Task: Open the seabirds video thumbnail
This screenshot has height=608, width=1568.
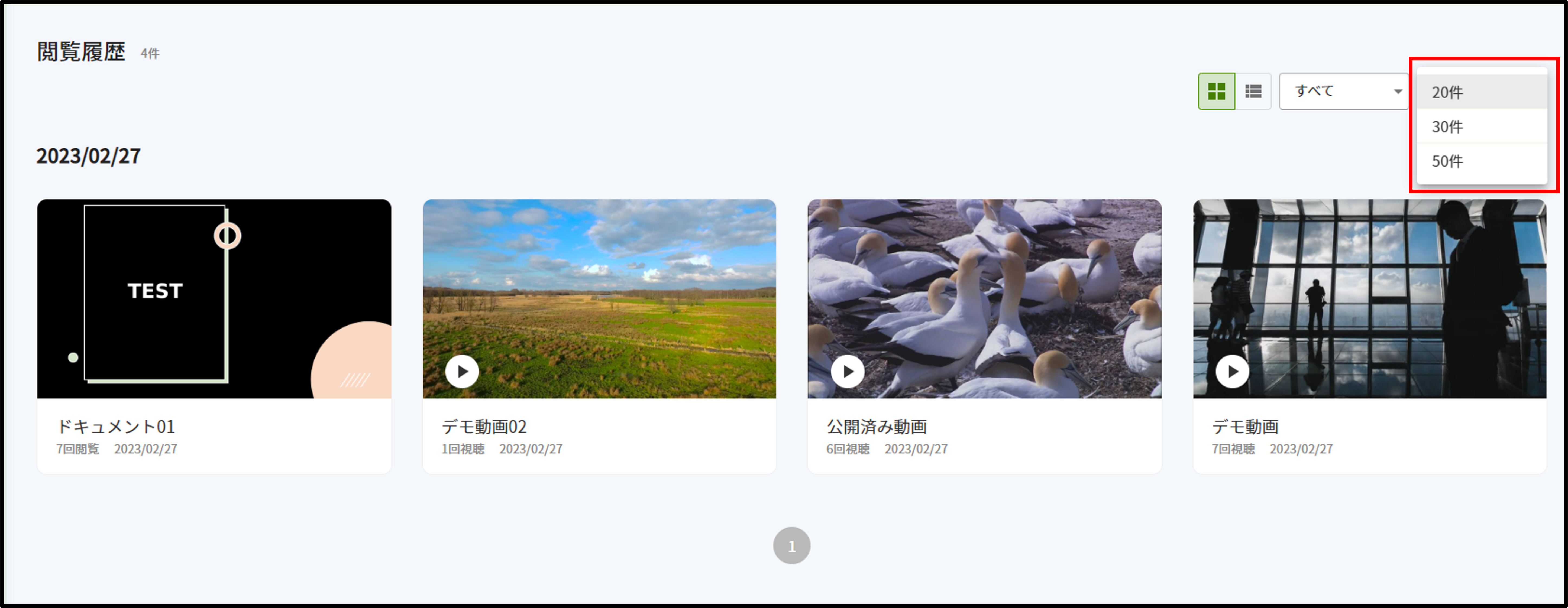Action: (984, 299)
